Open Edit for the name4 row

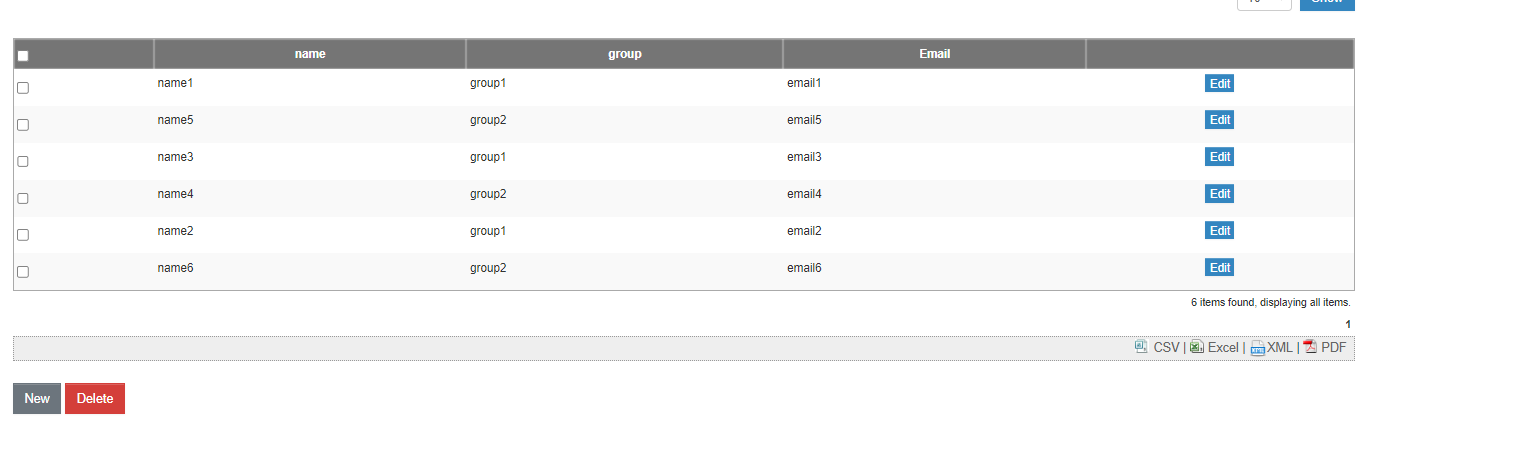[1219, 194]
